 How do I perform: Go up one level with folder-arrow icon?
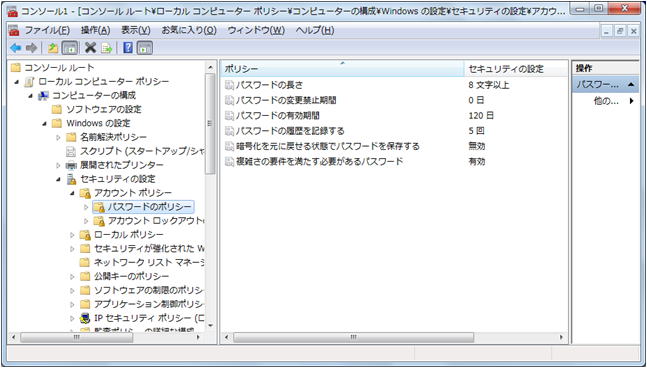tap(53, 48)
